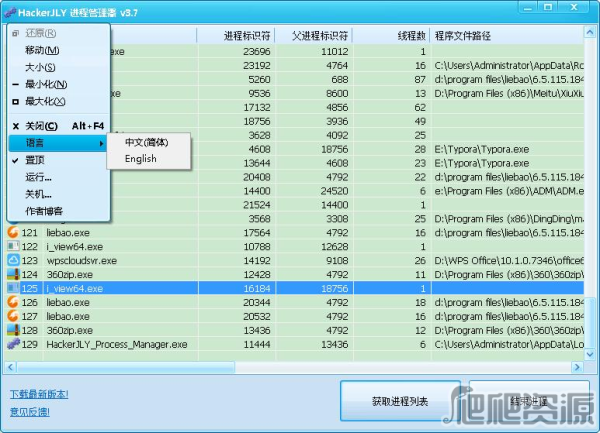This screenshot has width=600, height=433.
Task: Select liebao.exe in row 127
Action: tap(68, 316)
